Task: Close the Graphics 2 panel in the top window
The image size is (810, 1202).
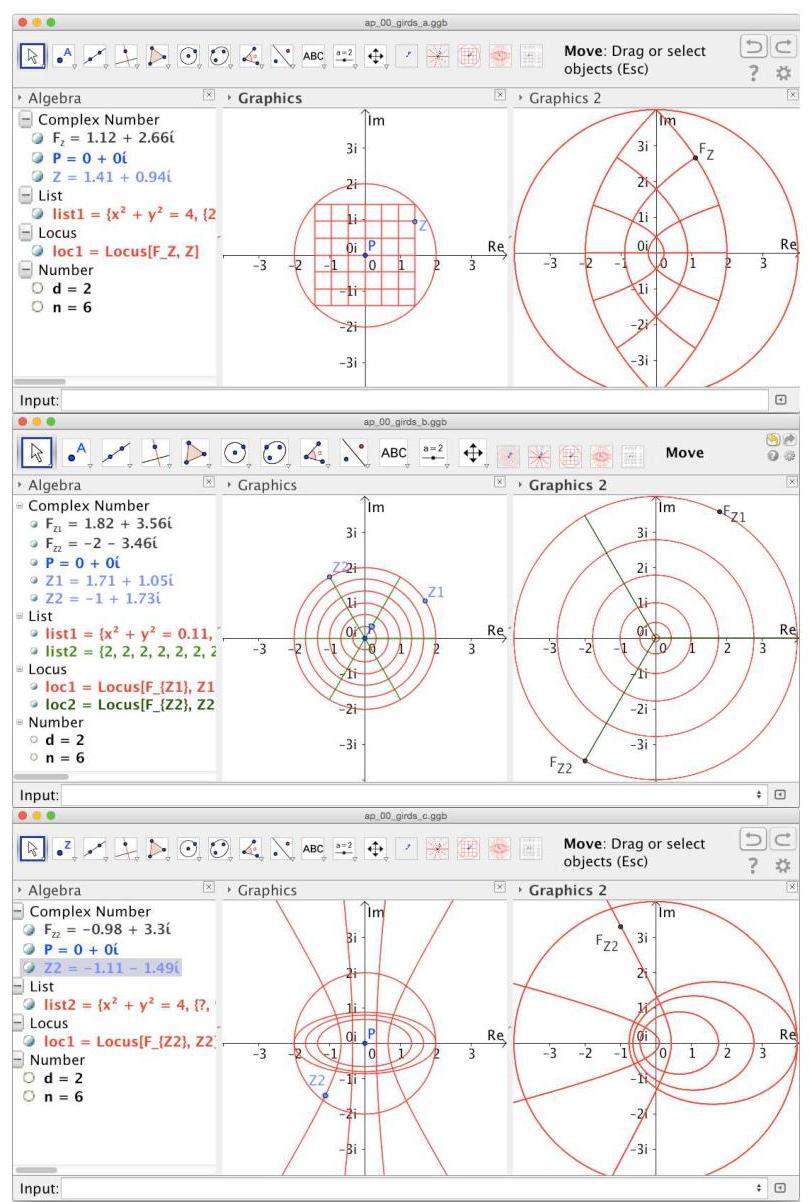Action: pyautogui.click(x=793, y=95)
